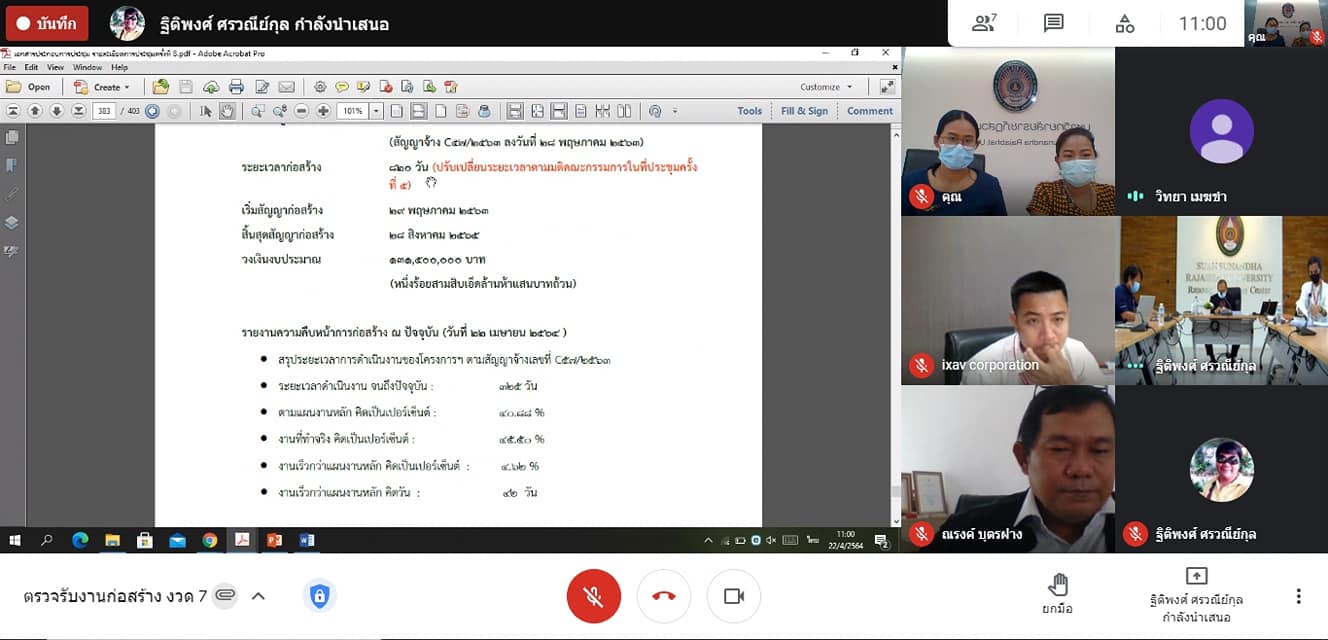The width and height of the screenshot is (1328, 640).
Task: Click the page number field showing 383
Action: coord(103,111)
